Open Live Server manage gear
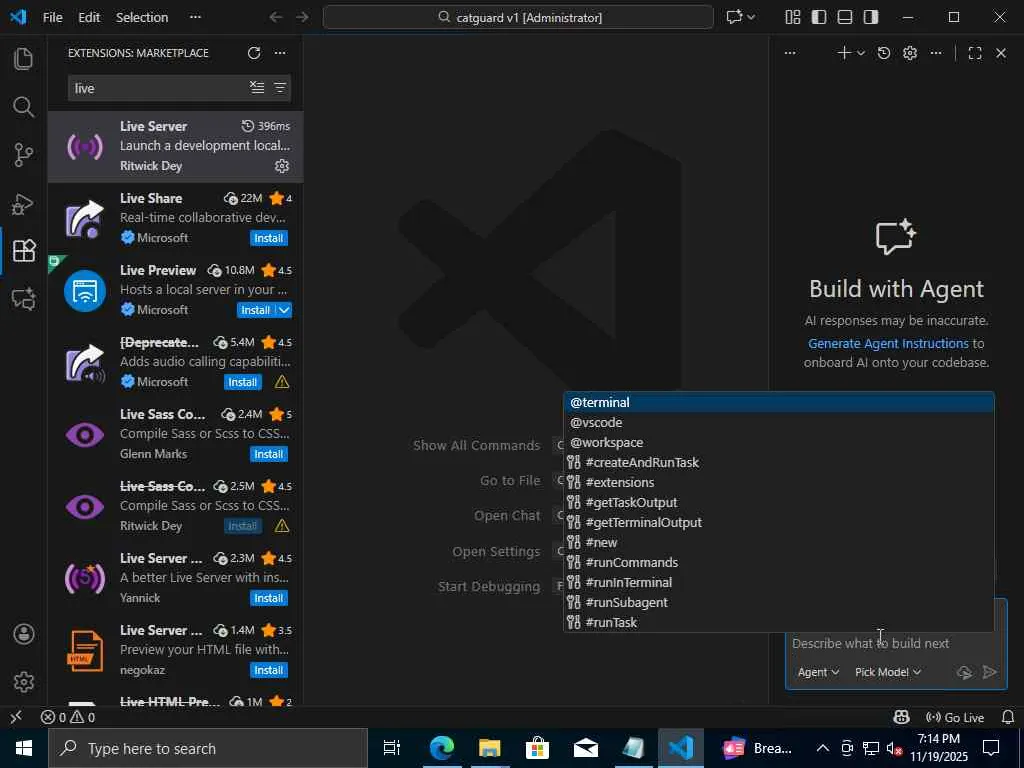The width and height of the screenshot is (1024, 768). point(282,166)
